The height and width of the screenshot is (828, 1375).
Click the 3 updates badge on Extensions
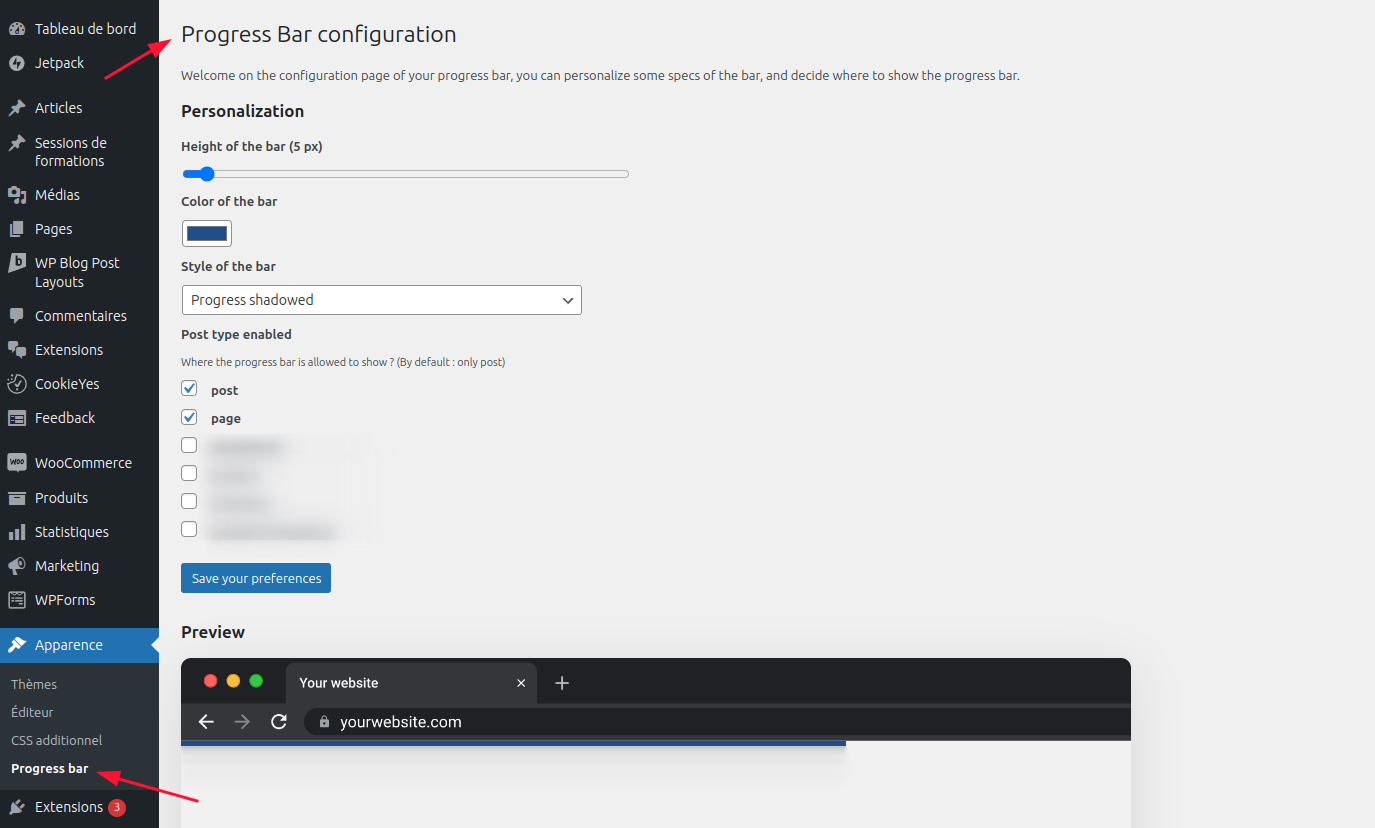tap(117, 807)
